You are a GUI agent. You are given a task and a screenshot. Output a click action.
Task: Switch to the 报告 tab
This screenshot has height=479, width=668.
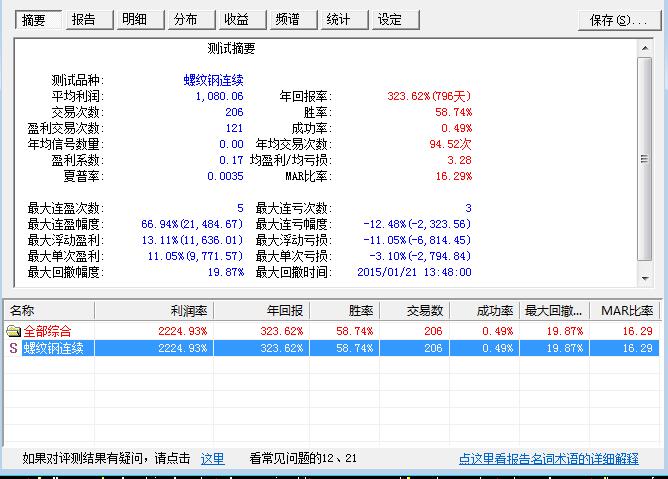85,19
